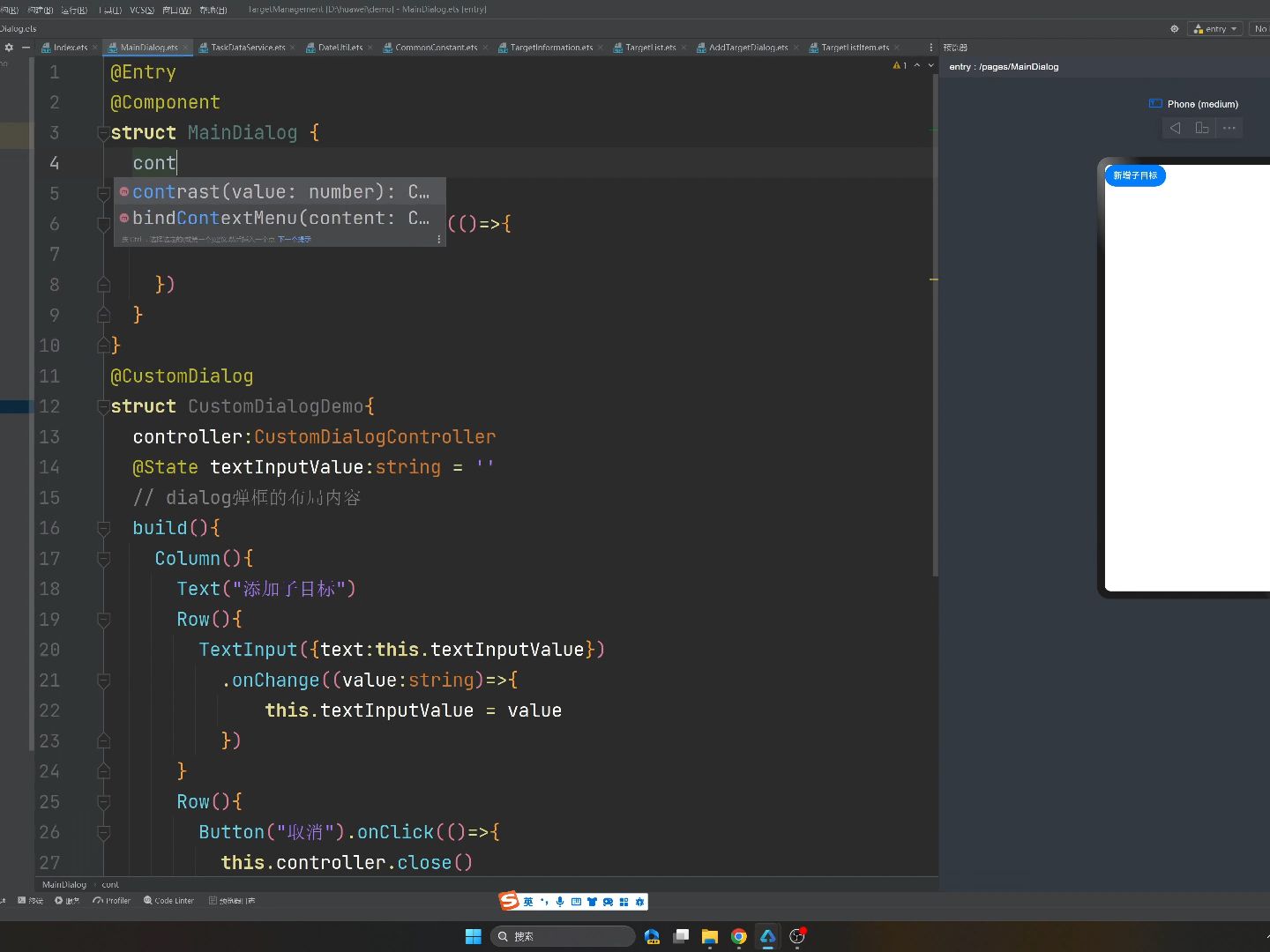This screenshot has height=952, width=1270.
Task: Open the Sogou soft keyboard icon
Action: coord(576,902)
